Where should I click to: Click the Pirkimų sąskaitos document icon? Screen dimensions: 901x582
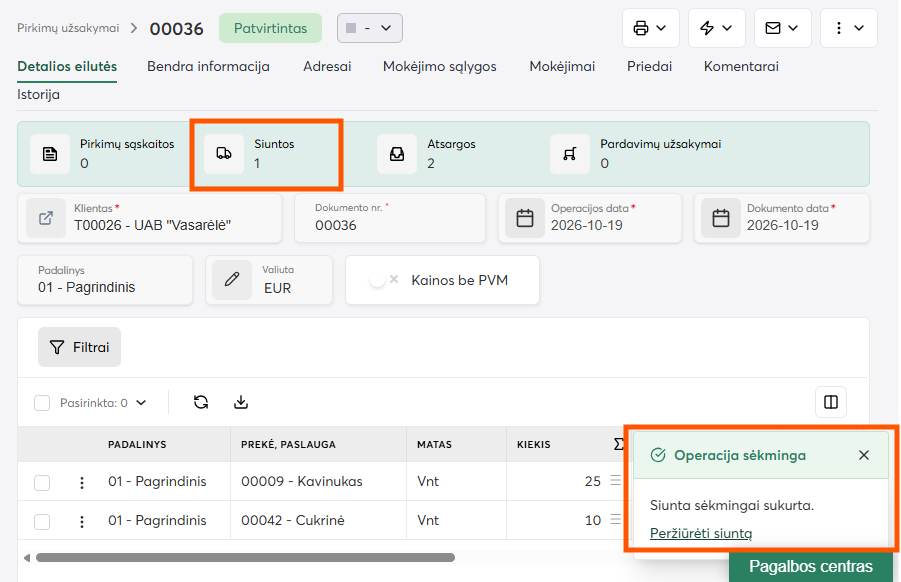point(50,153)
